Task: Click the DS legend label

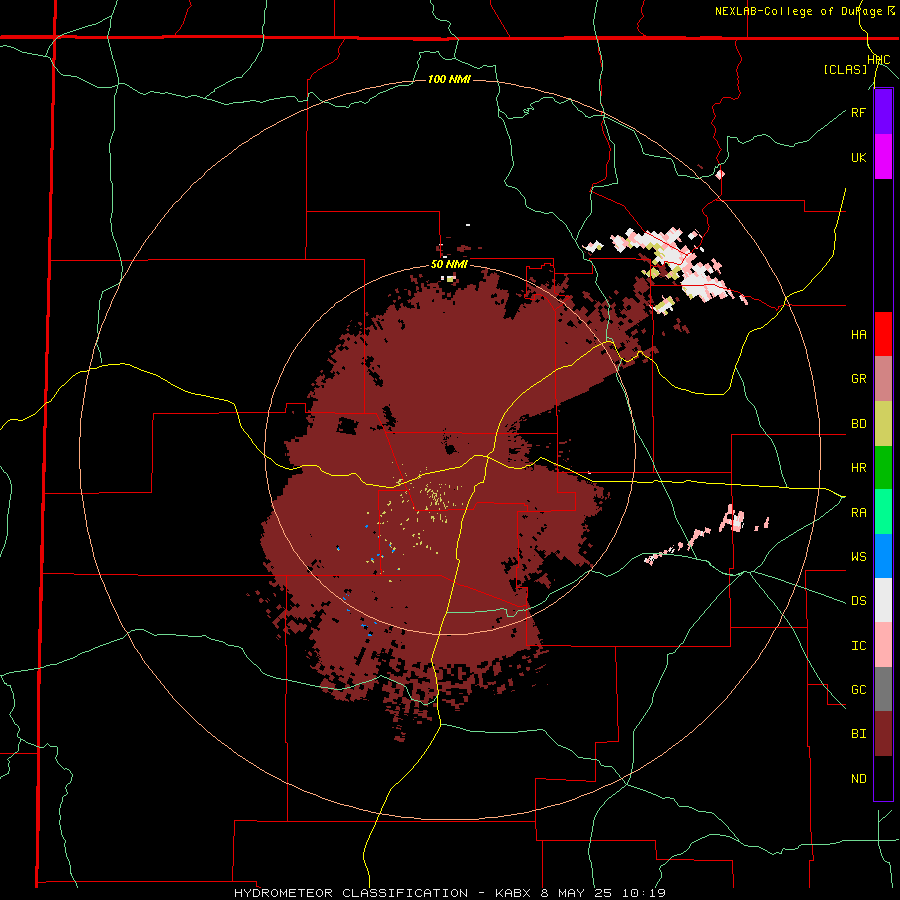Action: [858, 601]
